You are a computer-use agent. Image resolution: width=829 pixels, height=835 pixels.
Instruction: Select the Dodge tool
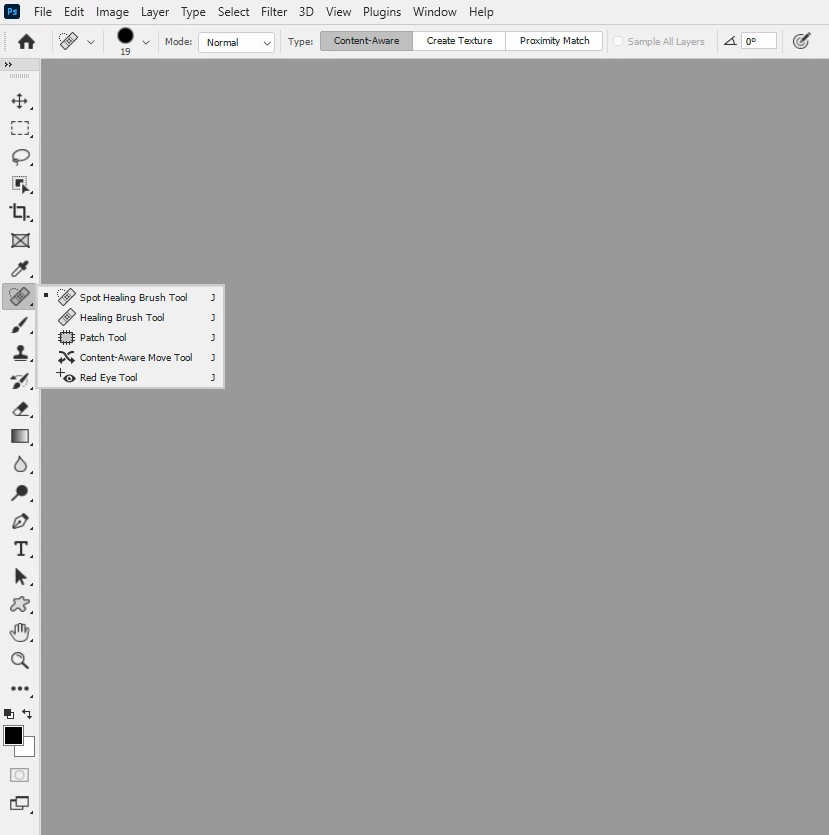(x=20, y=492)
